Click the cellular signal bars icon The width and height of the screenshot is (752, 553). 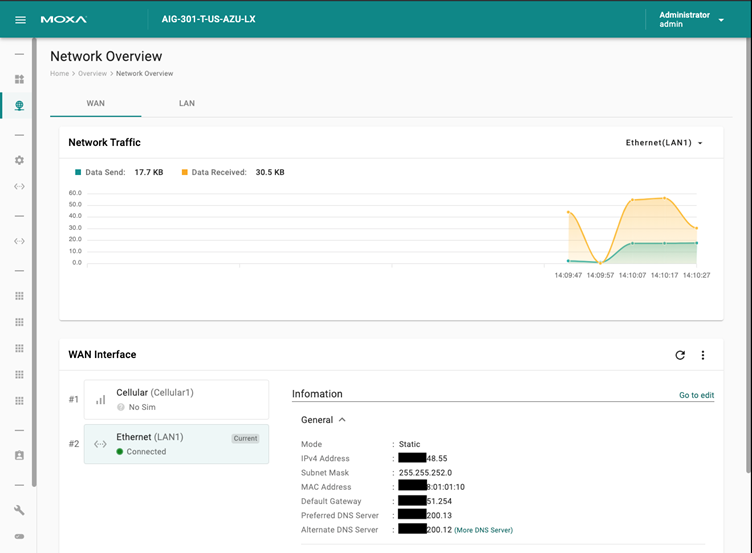[x=100, y=400]
